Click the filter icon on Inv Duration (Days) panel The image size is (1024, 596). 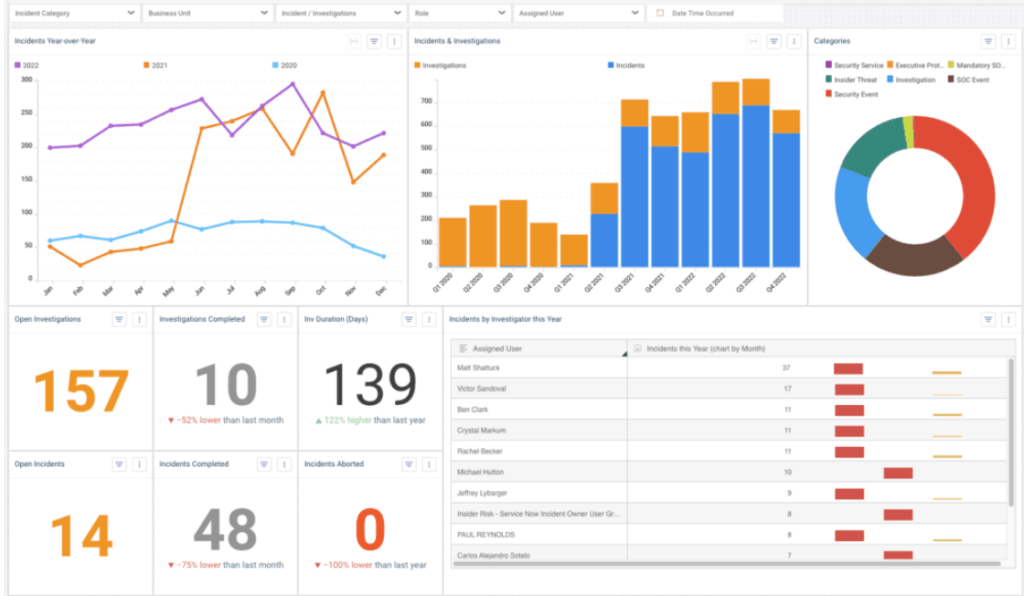click(x=408, y=319)
